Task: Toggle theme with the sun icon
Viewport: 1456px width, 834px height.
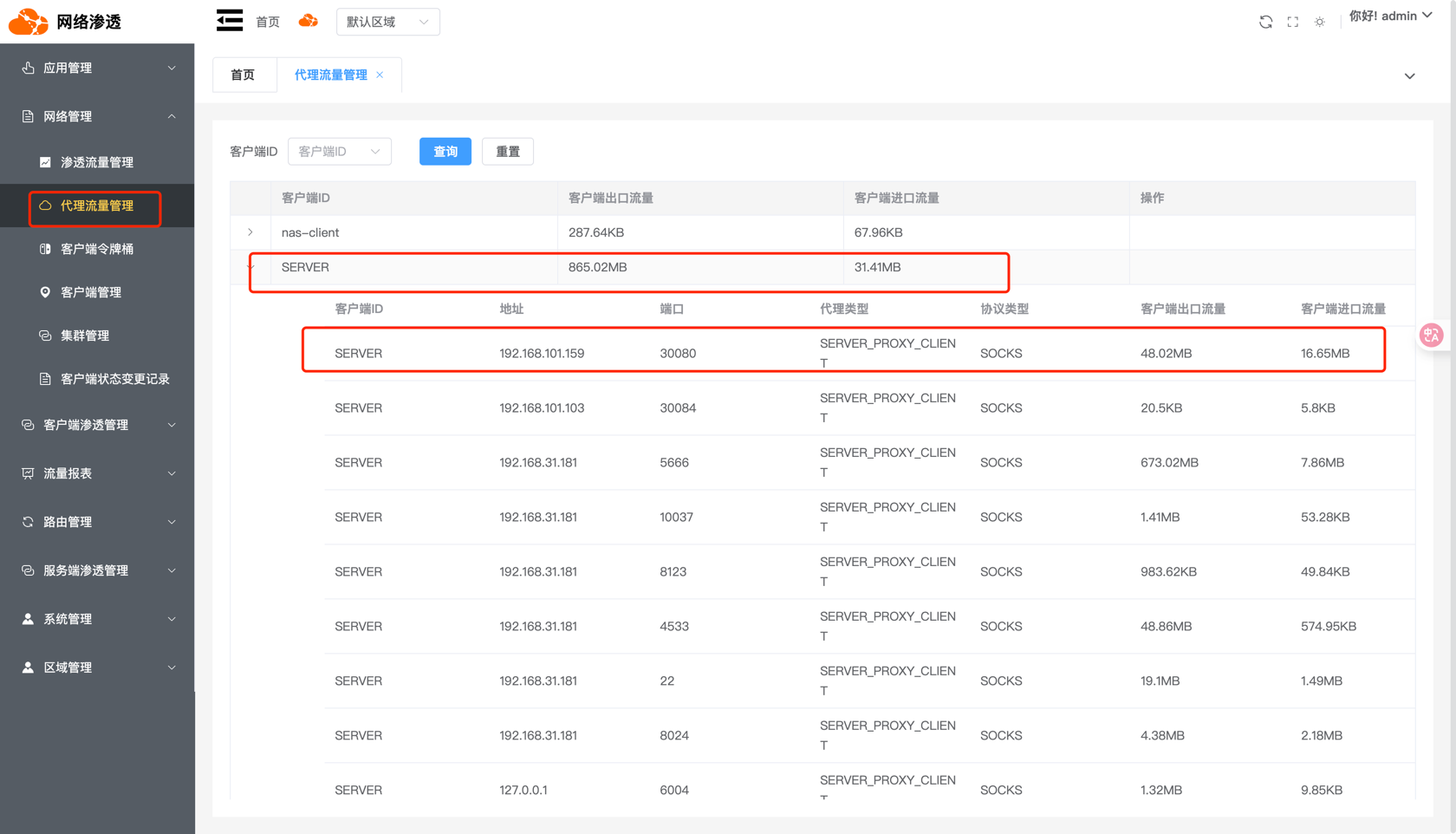Action: click(x=1319, y=22)
